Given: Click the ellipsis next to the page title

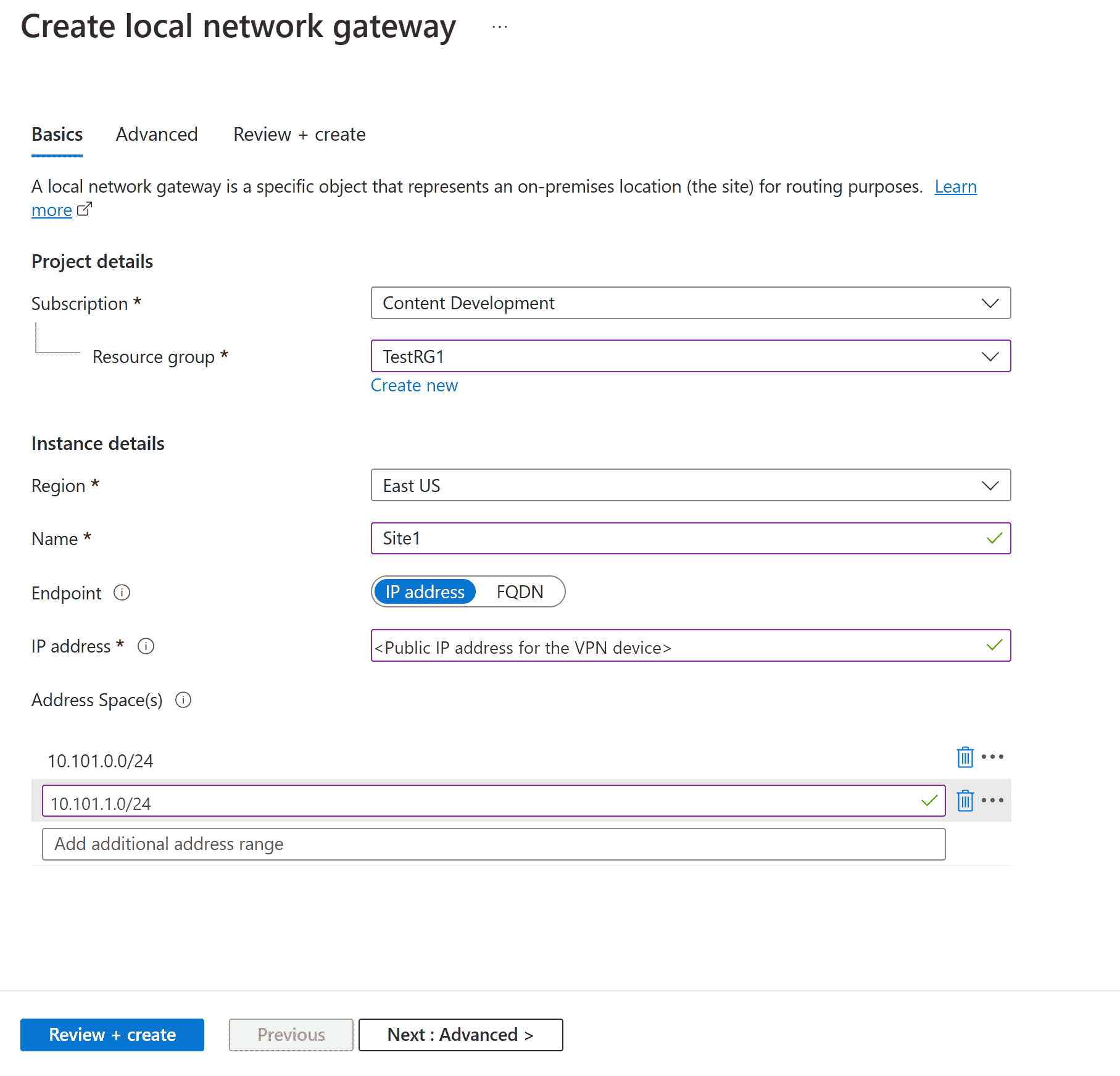Looking at the screenshot, I should 499,26.
